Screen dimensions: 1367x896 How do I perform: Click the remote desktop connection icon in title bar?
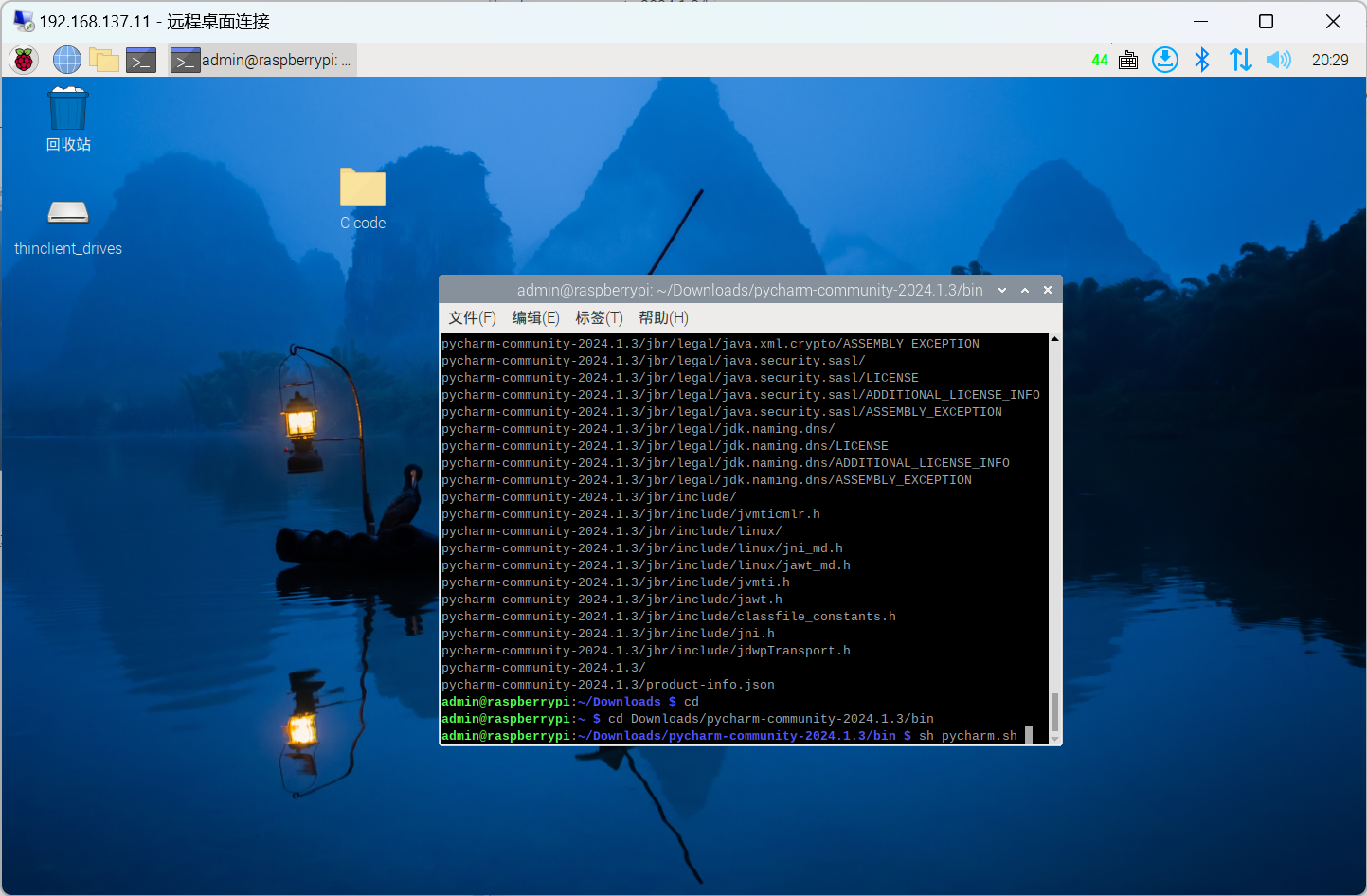(24, 21)
